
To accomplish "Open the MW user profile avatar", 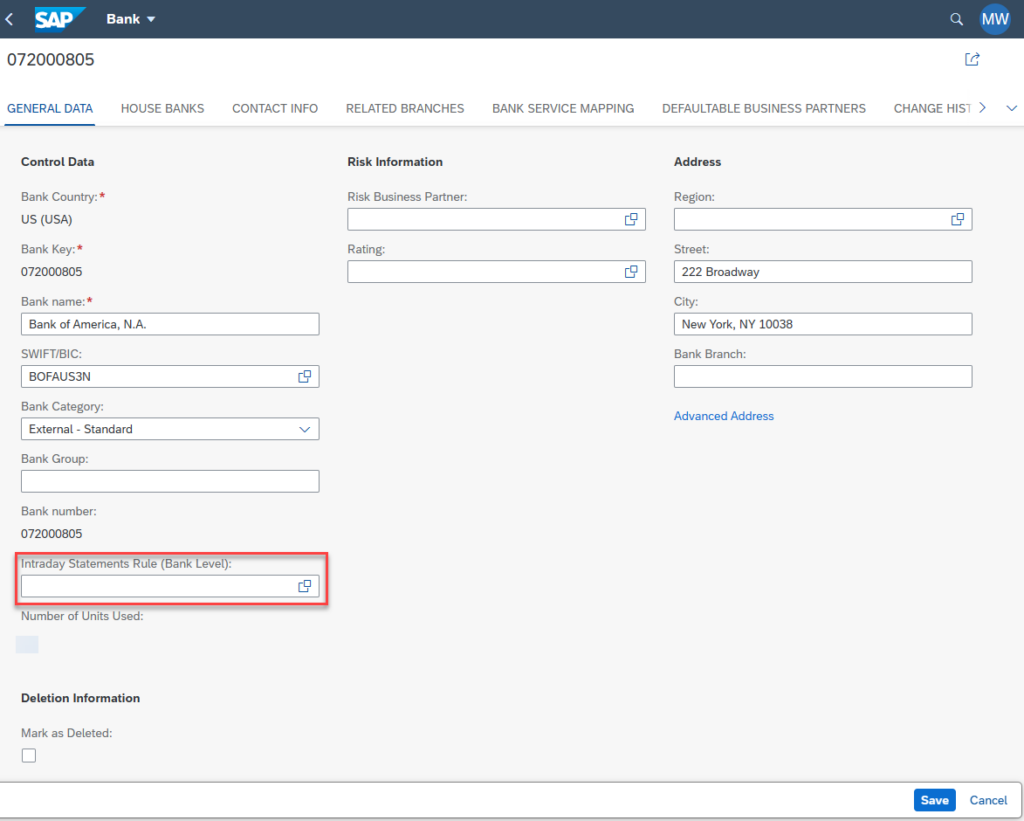I will pyautogui.click(x=995, y=19).
